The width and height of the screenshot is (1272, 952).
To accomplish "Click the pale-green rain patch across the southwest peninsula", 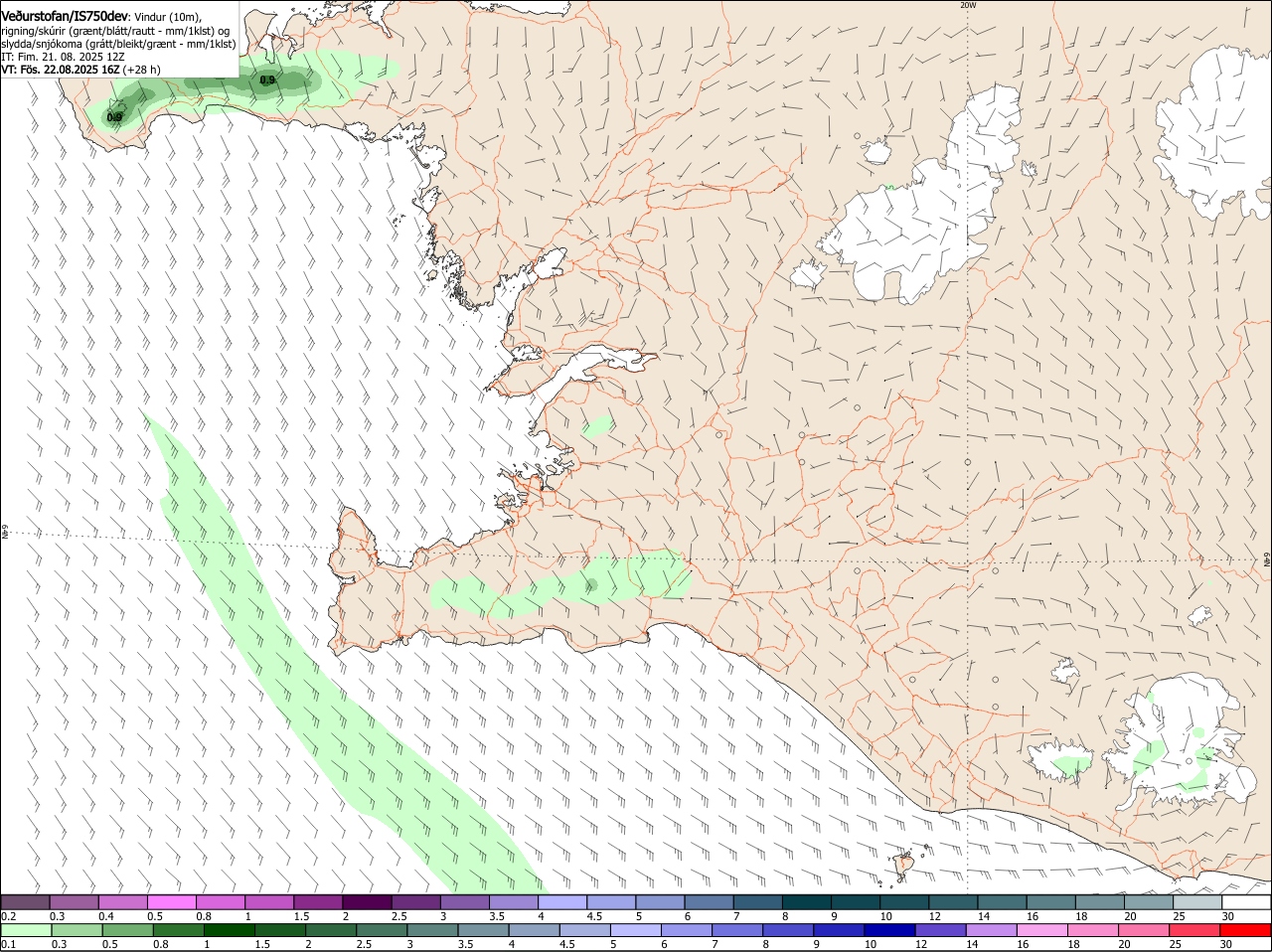I will click(x=561, y=584).
